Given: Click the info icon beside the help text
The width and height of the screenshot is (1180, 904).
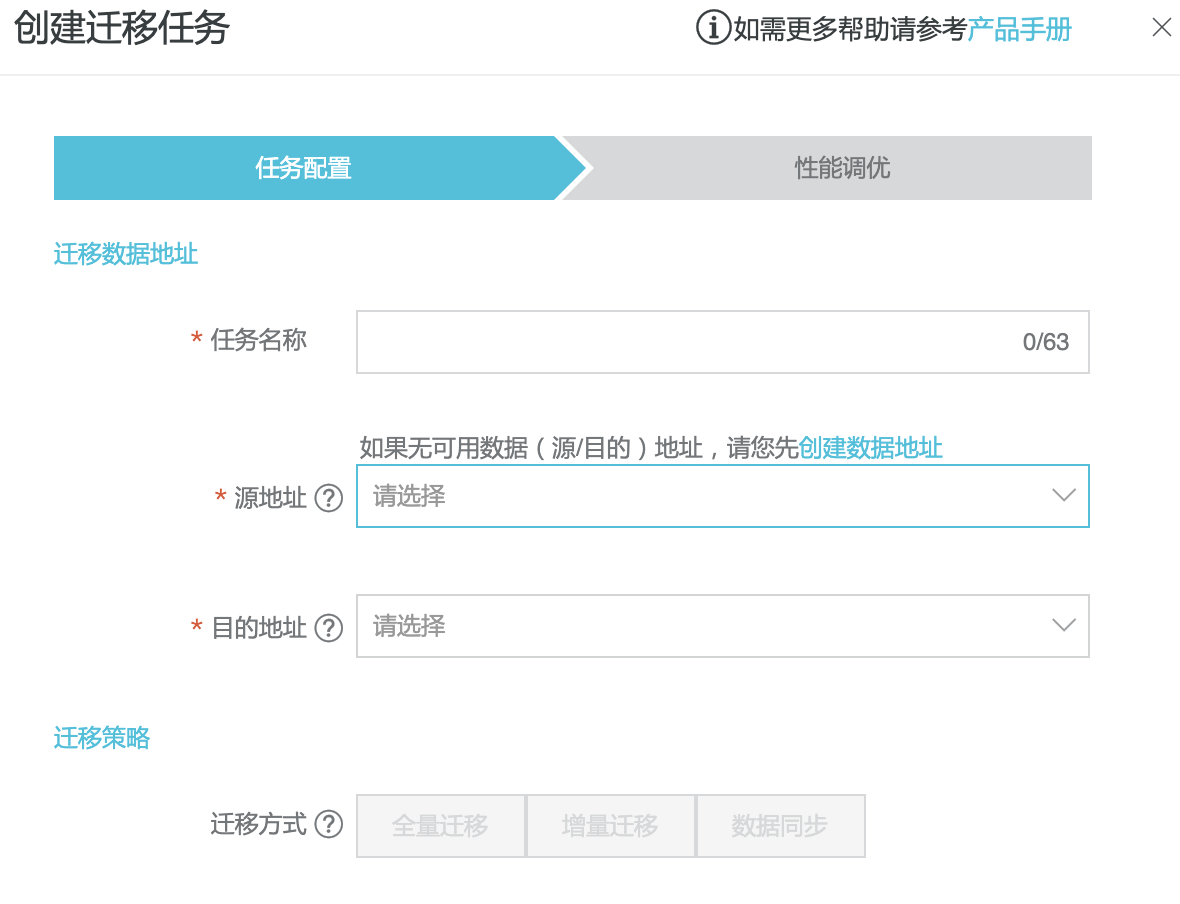Looking at the screenshot, I should pos(713,28).
